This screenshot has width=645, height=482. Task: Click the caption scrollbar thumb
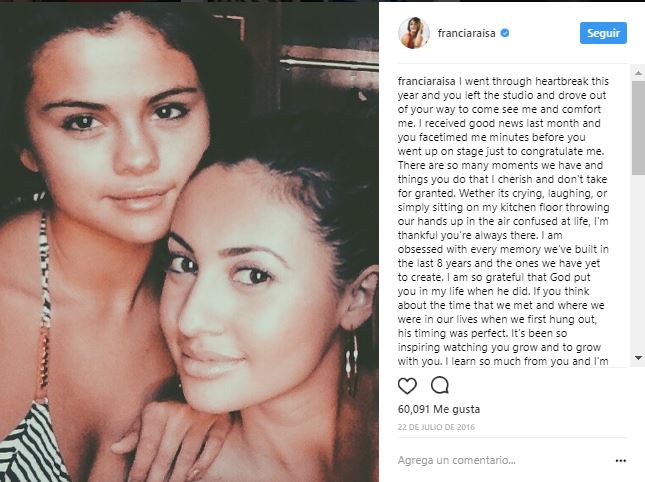click(x=638, y=128)
